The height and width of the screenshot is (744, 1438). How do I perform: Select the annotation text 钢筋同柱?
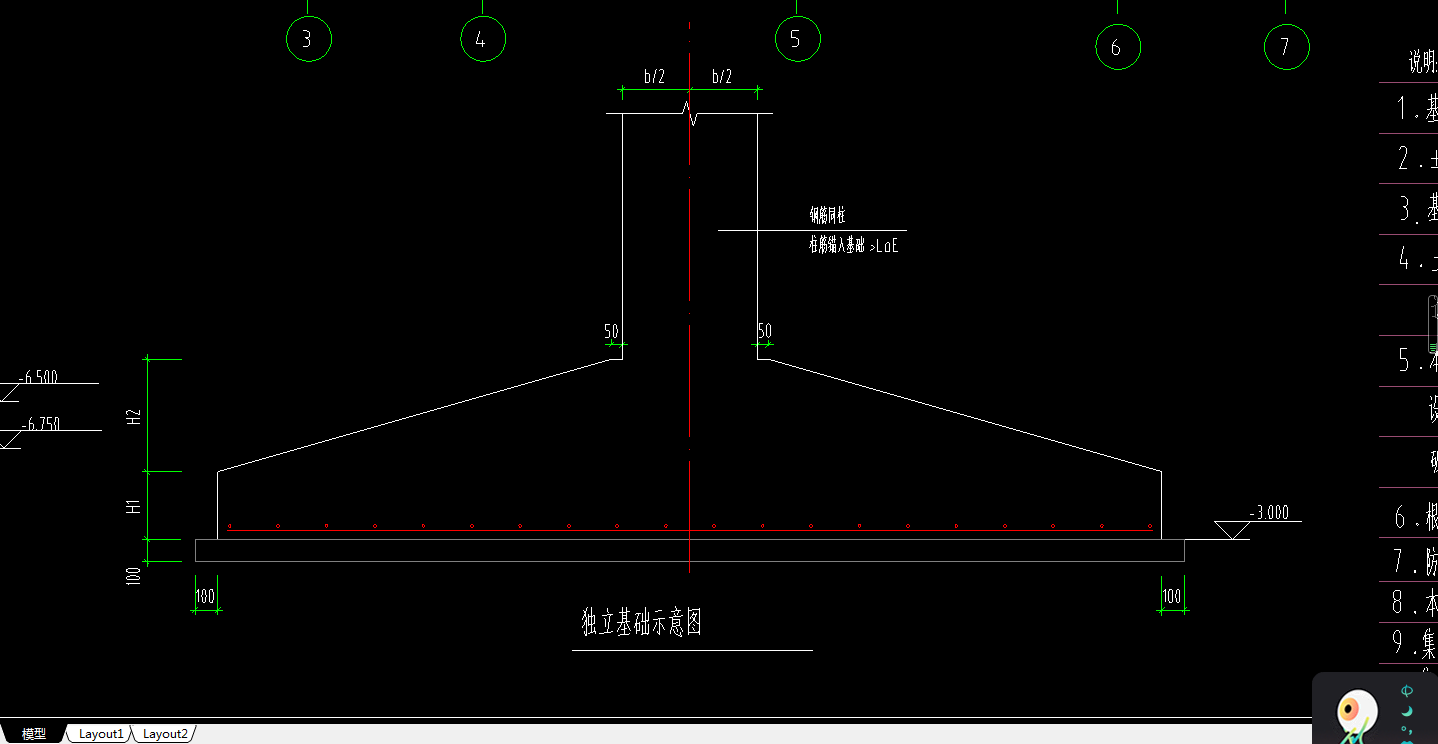(x=828, y=215)
